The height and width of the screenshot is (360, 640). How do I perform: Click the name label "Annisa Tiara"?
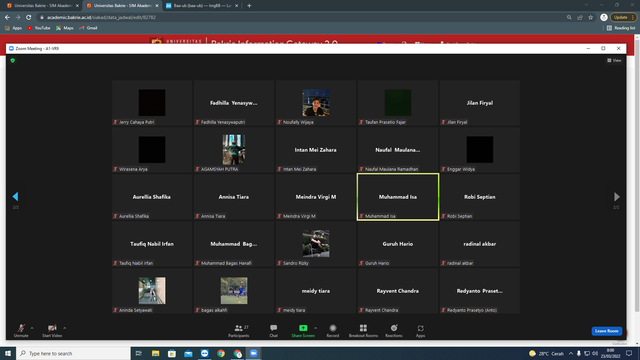point(213,216)
